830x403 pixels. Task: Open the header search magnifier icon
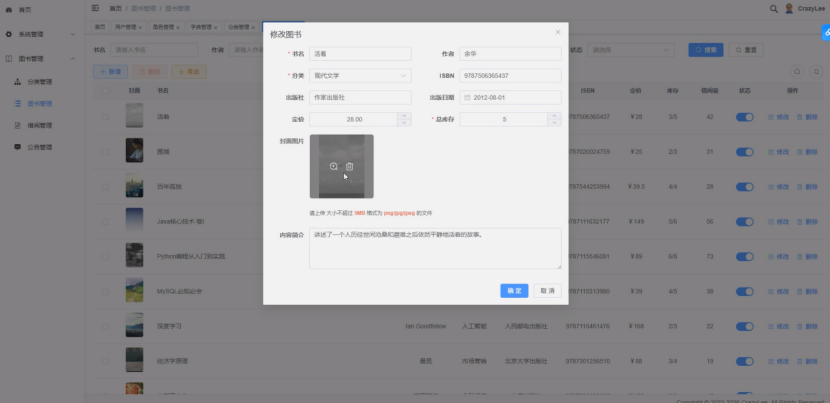pos(773,8)
